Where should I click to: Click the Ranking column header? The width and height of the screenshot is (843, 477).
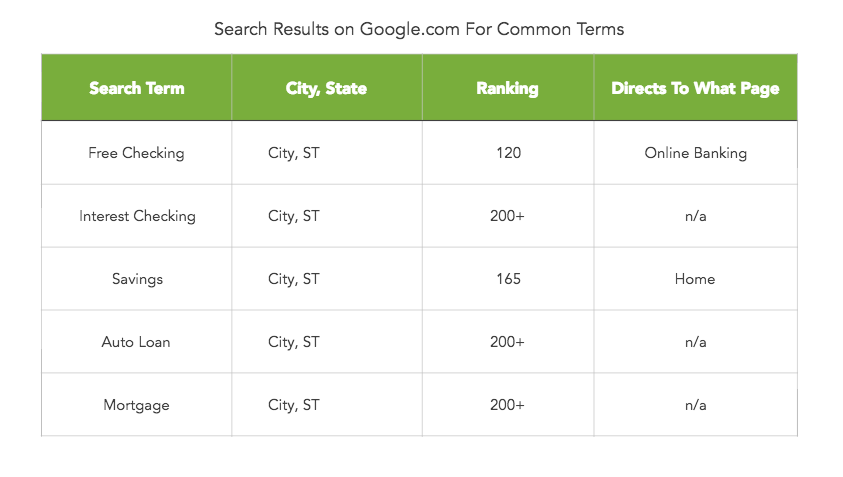pos(507,88)
